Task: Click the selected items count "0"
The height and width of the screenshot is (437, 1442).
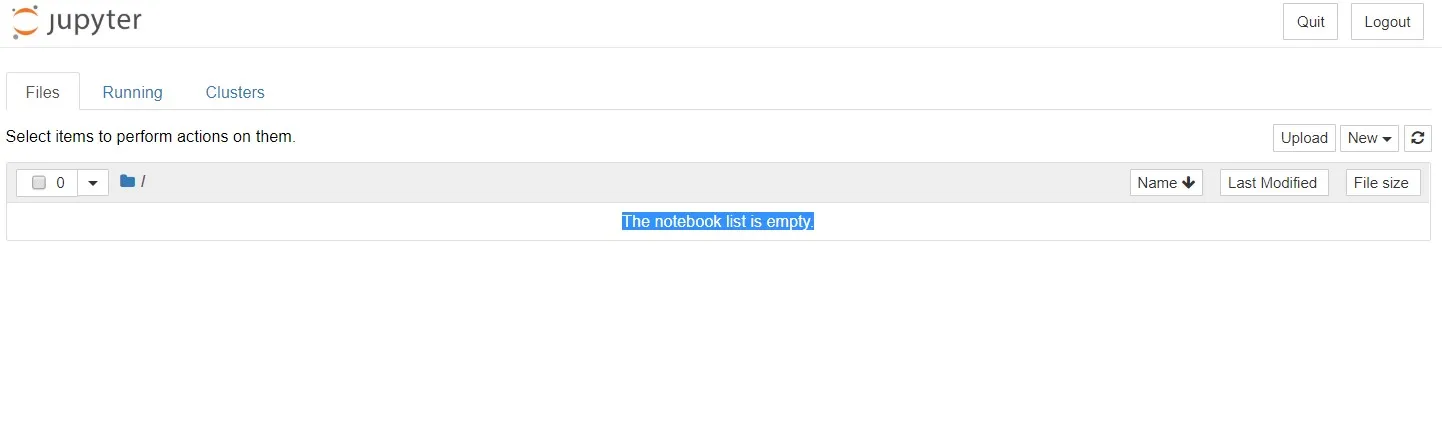Action: (x=60, y=183)
